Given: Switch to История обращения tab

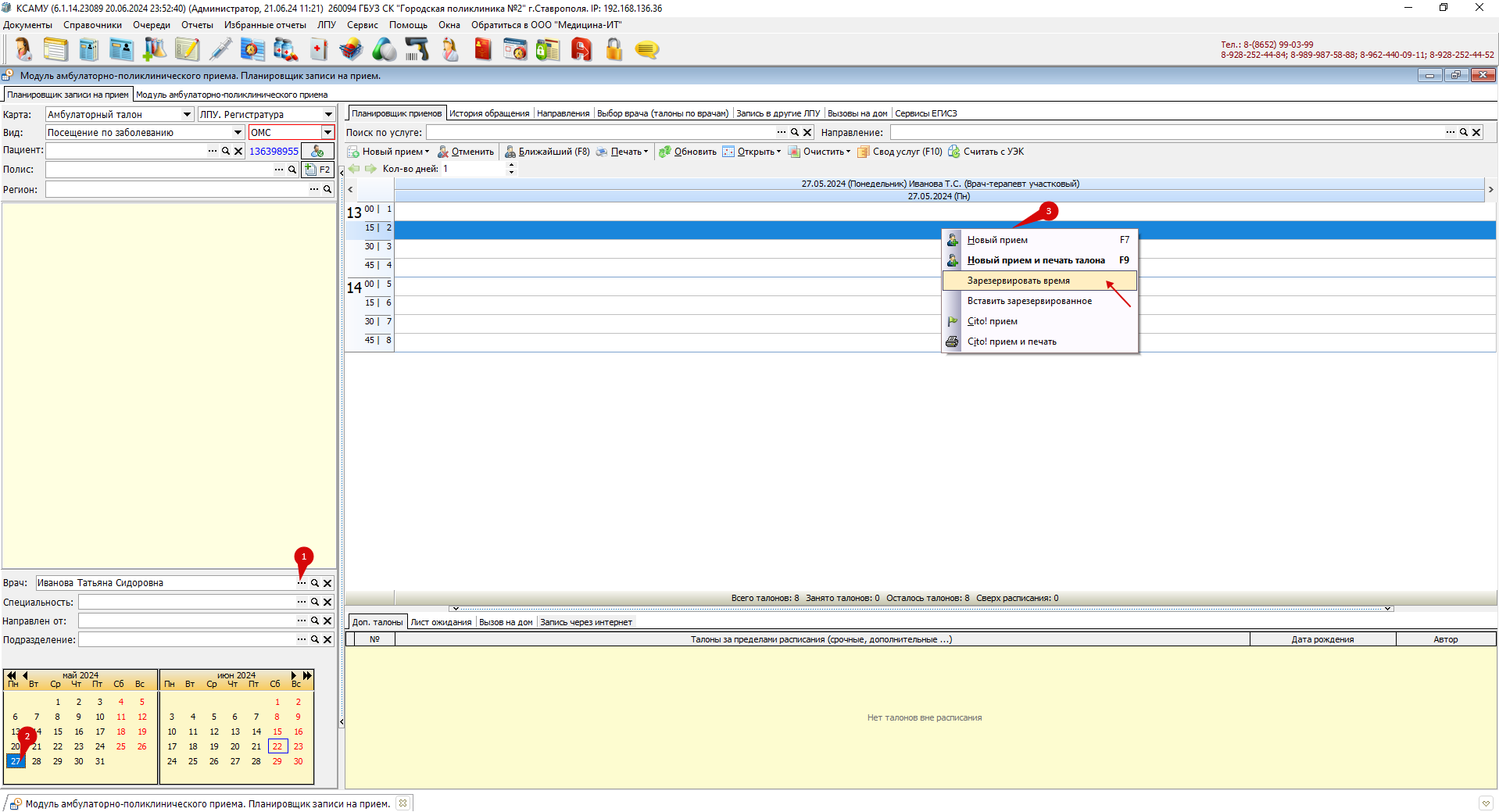Looking at the screenshot, I should click(489, 113).
